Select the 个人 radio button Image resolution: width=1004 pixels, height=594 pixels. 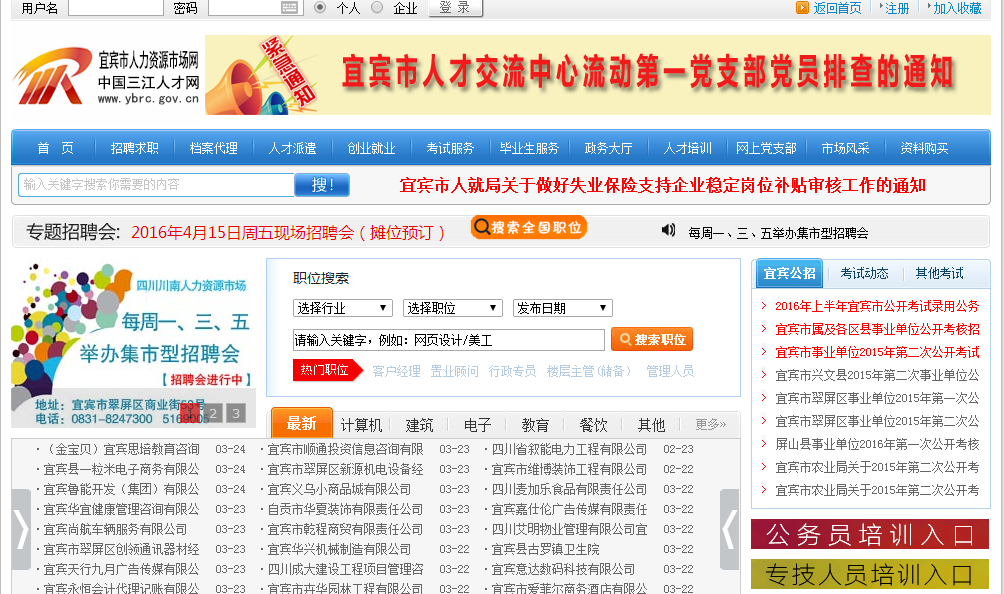320,8
